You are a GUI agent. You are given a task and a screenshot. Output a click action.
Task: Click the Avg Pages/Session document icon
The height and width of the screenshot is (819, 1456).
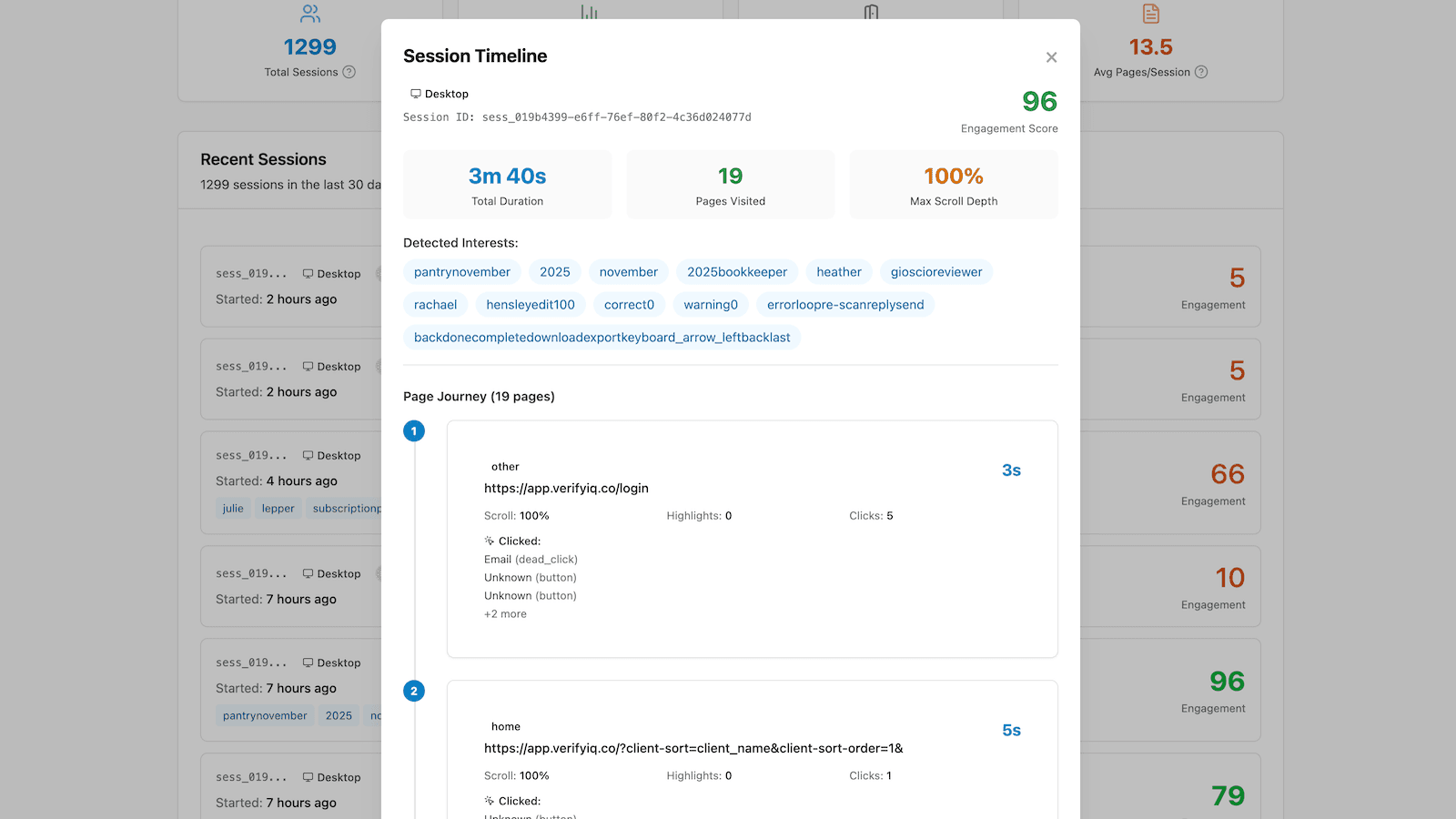tap(1149, 13)
